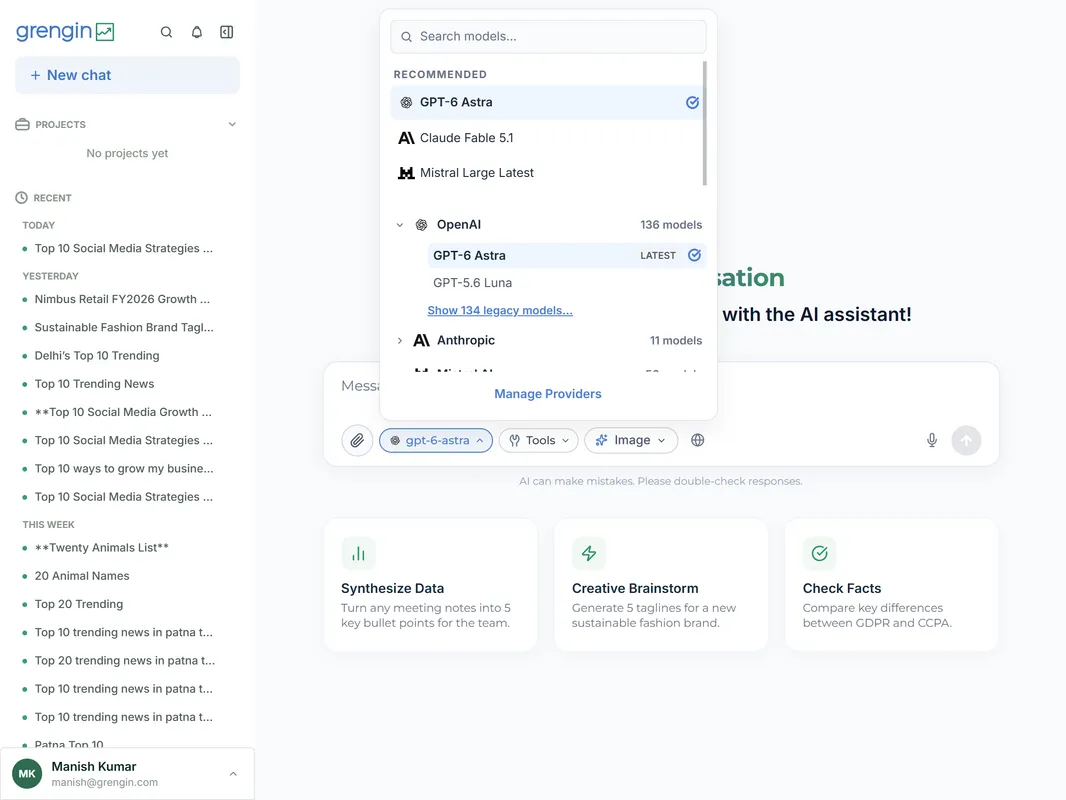Image resolution: width=1066 pixels, height=800 pixels.
Task: Attach a file with paperclip icon
Action: pyautogui.click(x=357, y=440)
